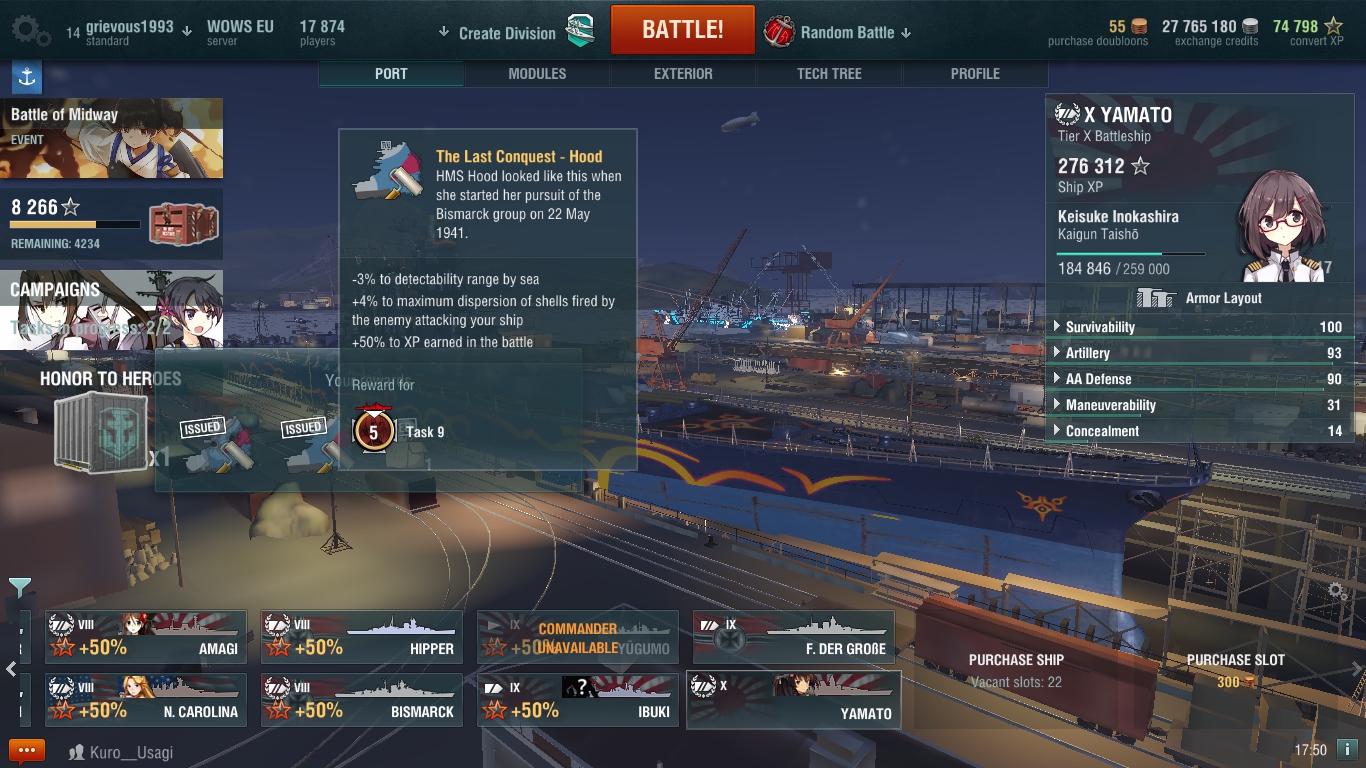Open the chat speech bubble button
Viewport: 1366px width, 768px height.
27,751
